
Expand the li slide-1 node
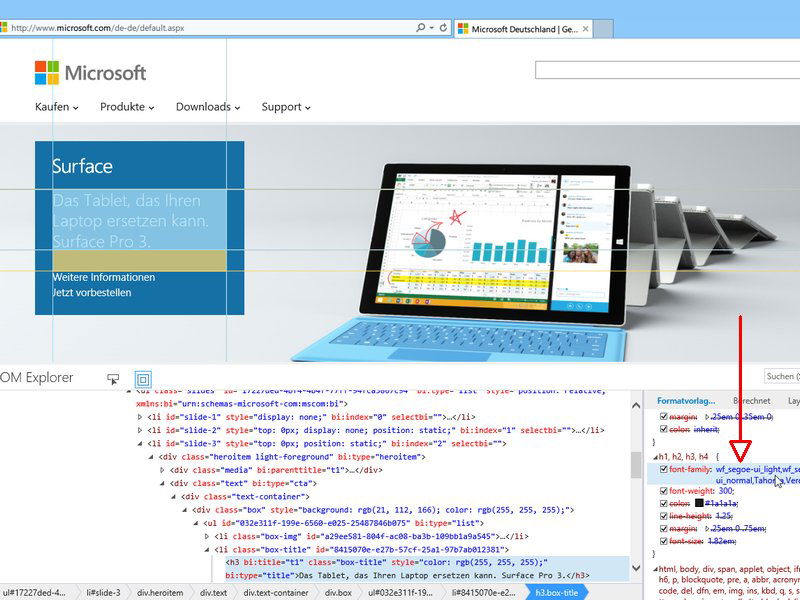pyautogui.click(x=140, y=417)
